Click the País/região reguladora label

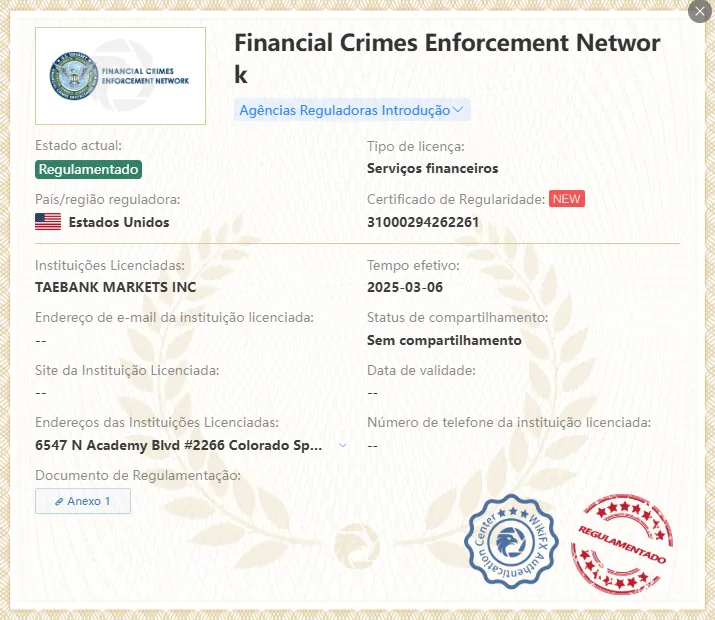[108, 200]
